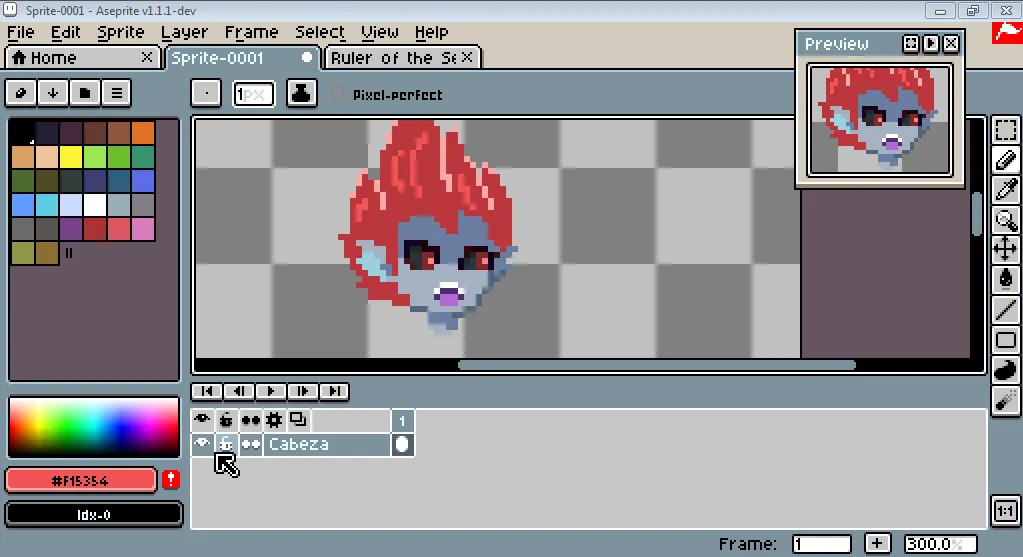The width and height of the screenshot is (1023, 557).
Task: Toggle onion skin in timeline header
Action: pos(298,419)
